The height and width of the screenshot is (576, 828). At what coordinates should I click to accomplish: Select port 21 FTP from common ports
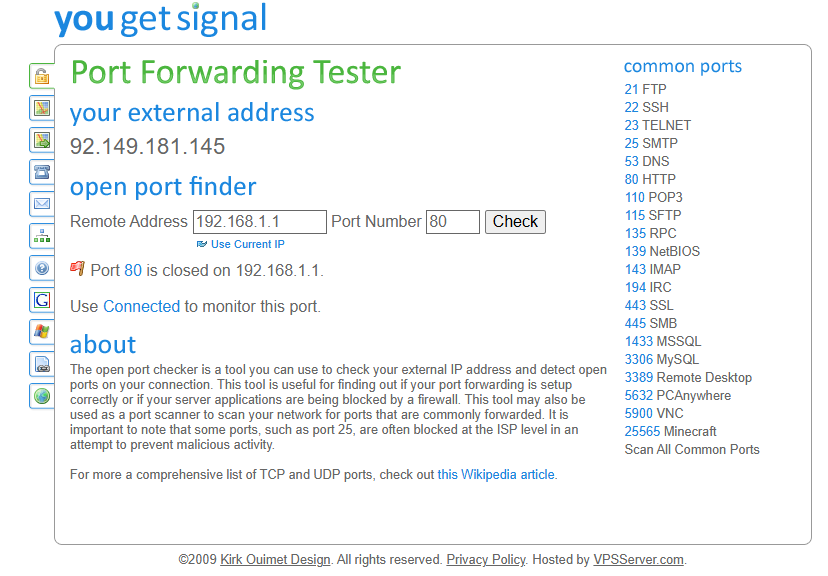645,90
